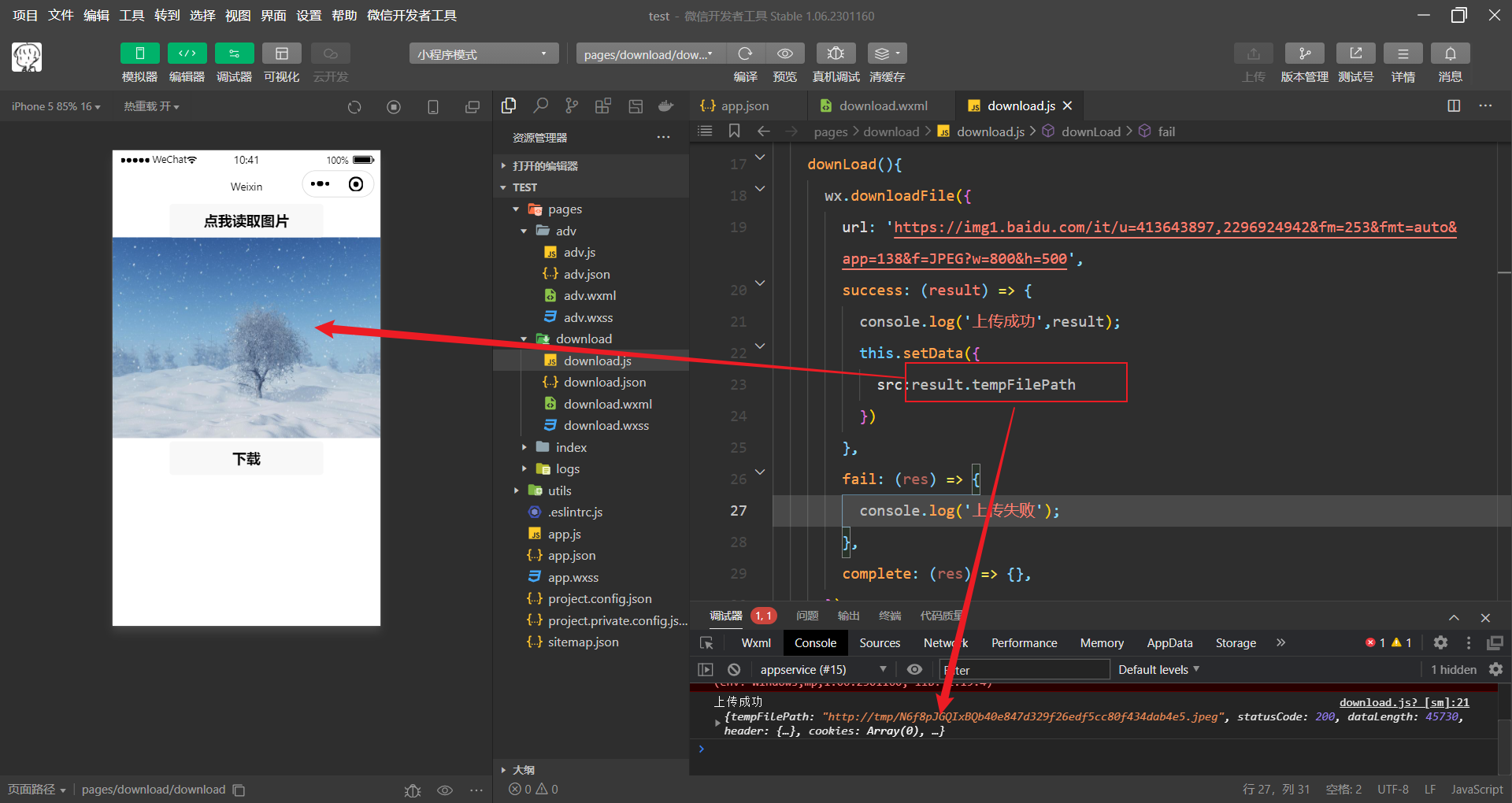
Task: Switch to the AppData devtools tab
Action: 1169,643
